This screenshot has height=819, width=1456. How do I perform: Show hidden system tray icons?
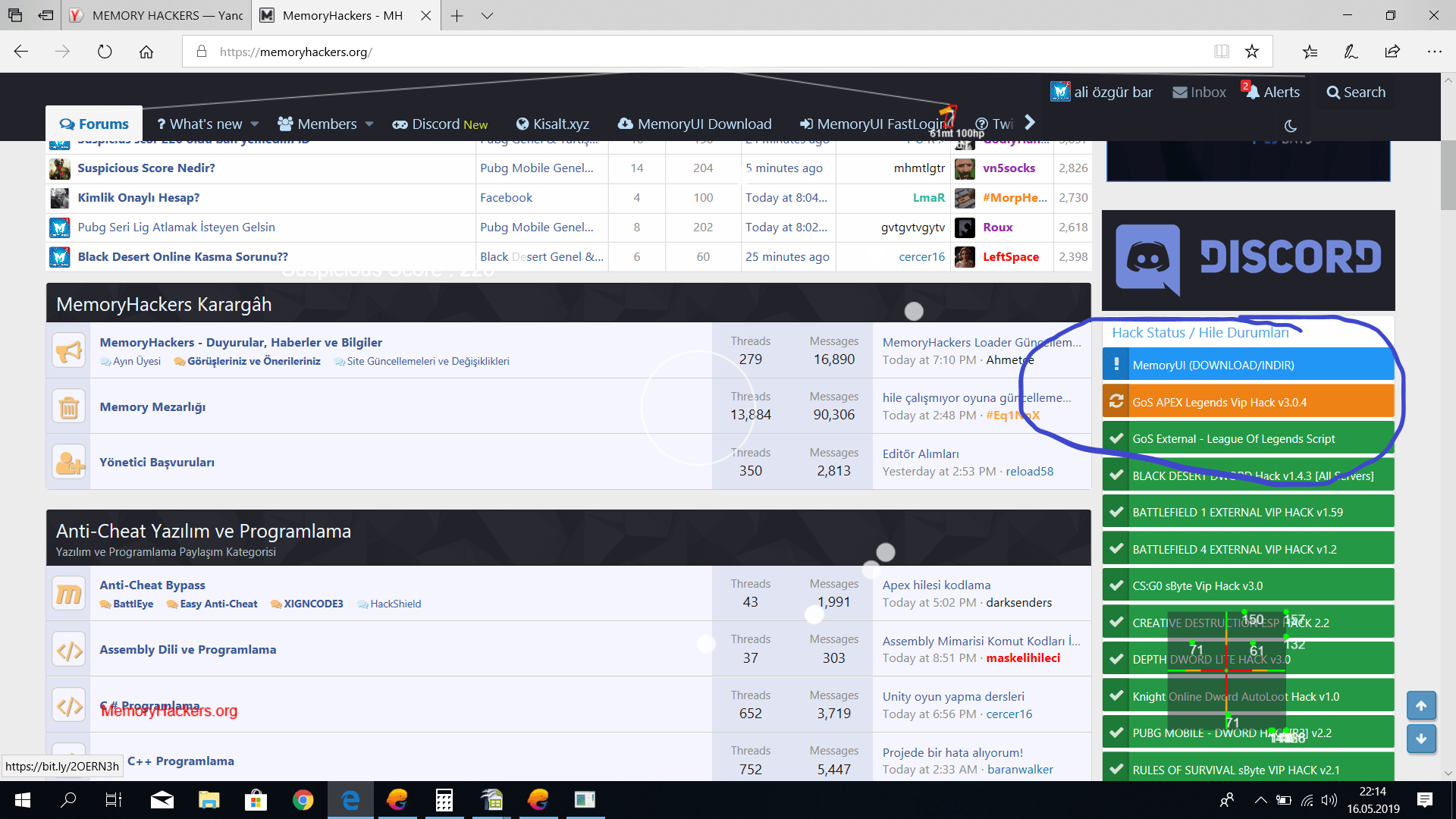point(1260,800)
